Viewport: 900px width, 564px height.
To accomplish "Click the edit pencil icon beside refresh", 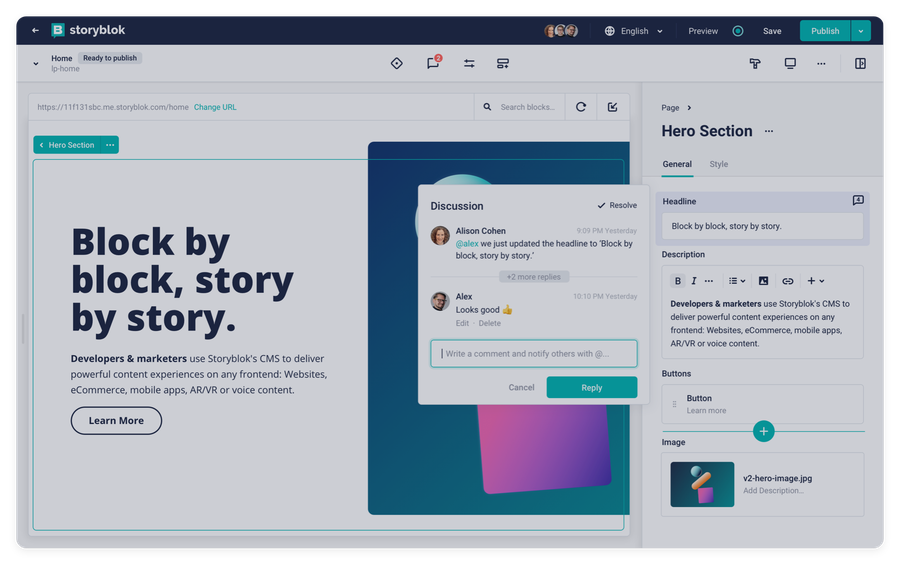I will pos(612,107).
